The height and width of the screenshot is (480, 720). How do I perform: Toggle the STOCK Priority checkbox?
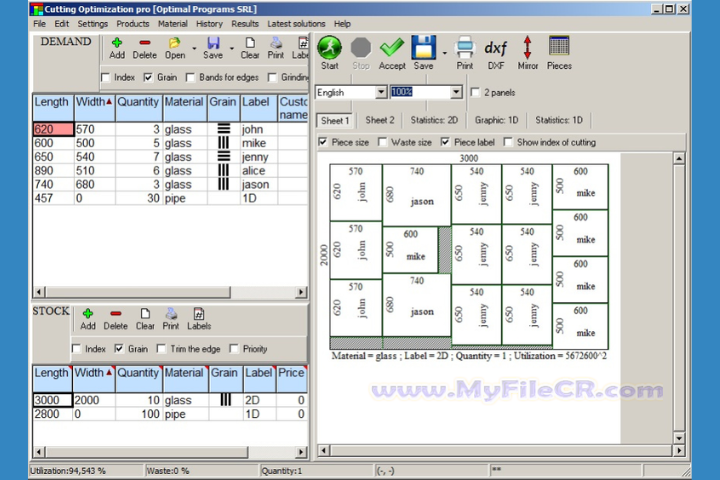click(234, 349)
